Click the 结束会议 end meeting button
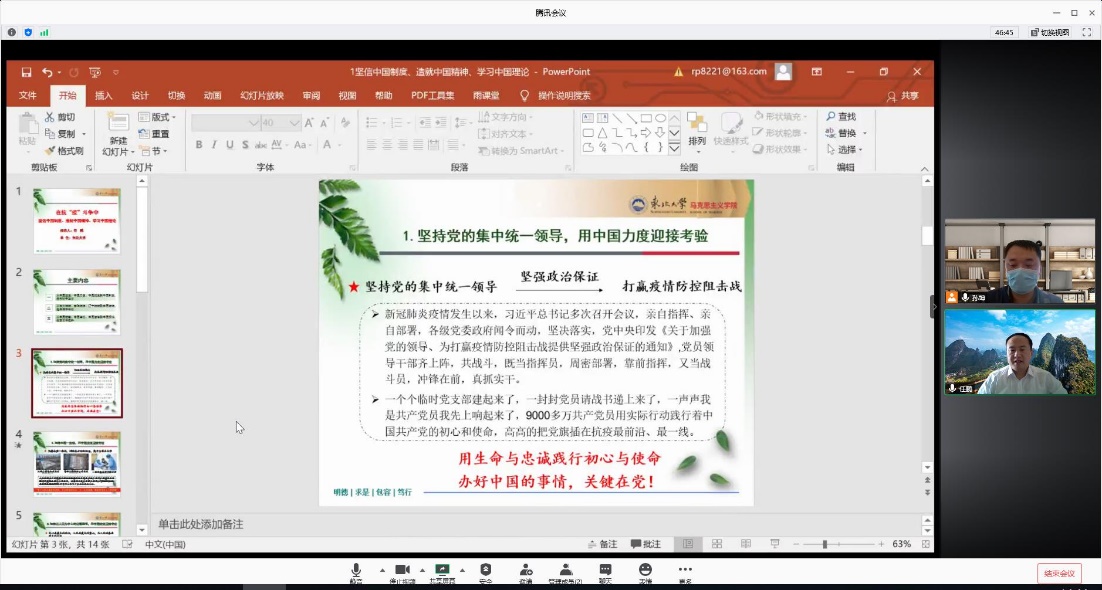Image resolution: width=1102 pixels, height=590 pixels. click(x=1058, y=573)
